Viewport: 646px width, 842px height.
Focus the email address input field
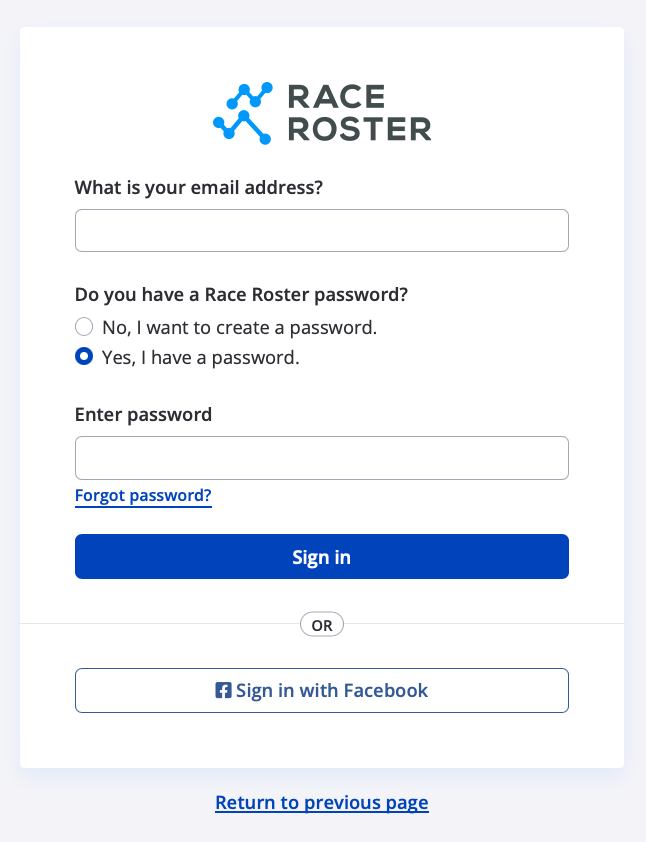(x=321, y=230)
